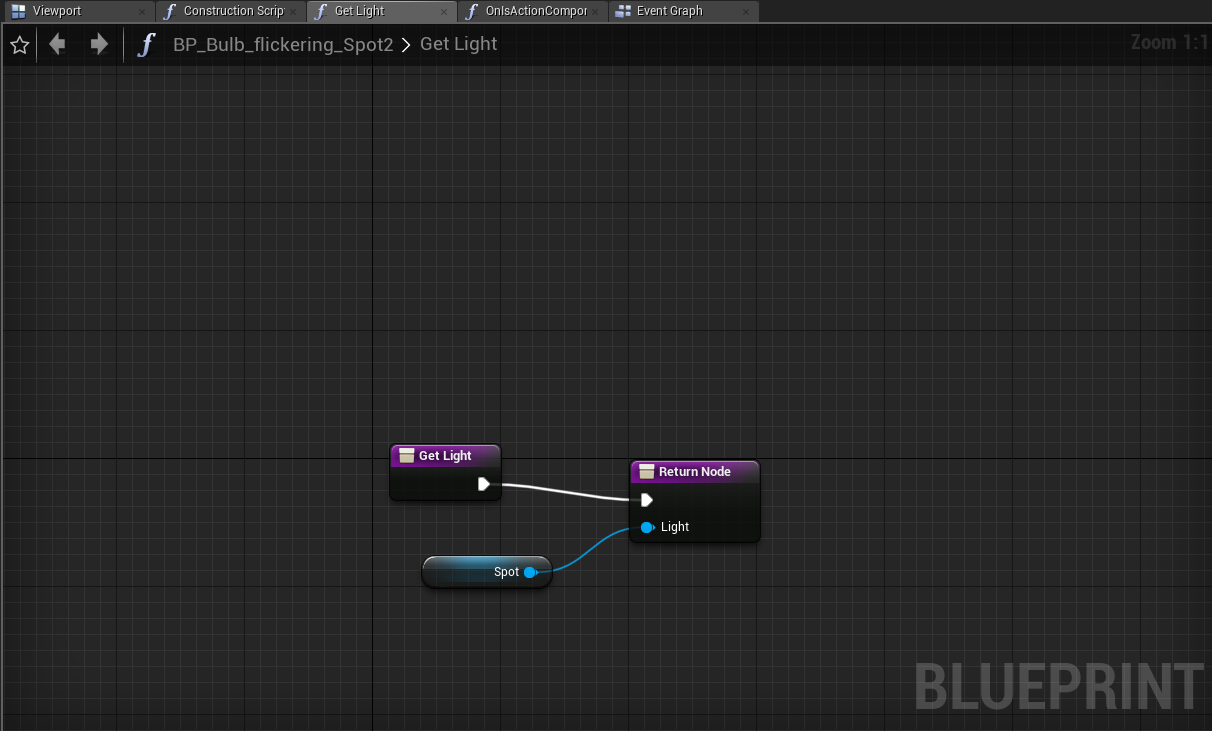Select the Spot variable getter node

487,572
